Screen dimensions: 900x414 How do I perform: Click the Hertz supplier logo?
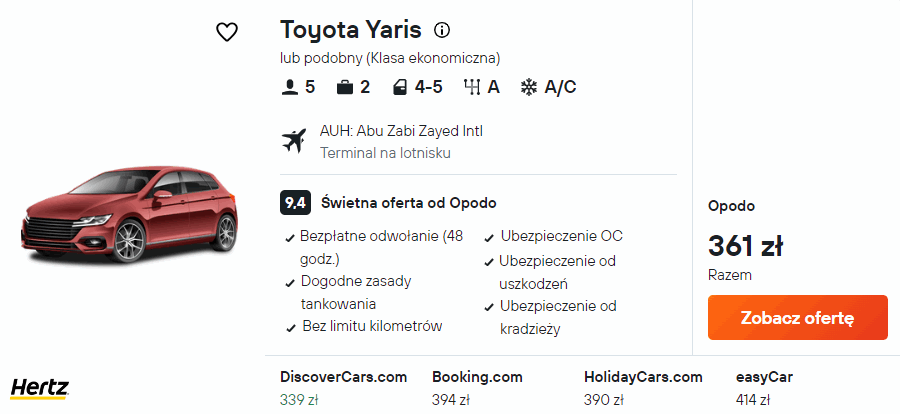coord(39,388)
